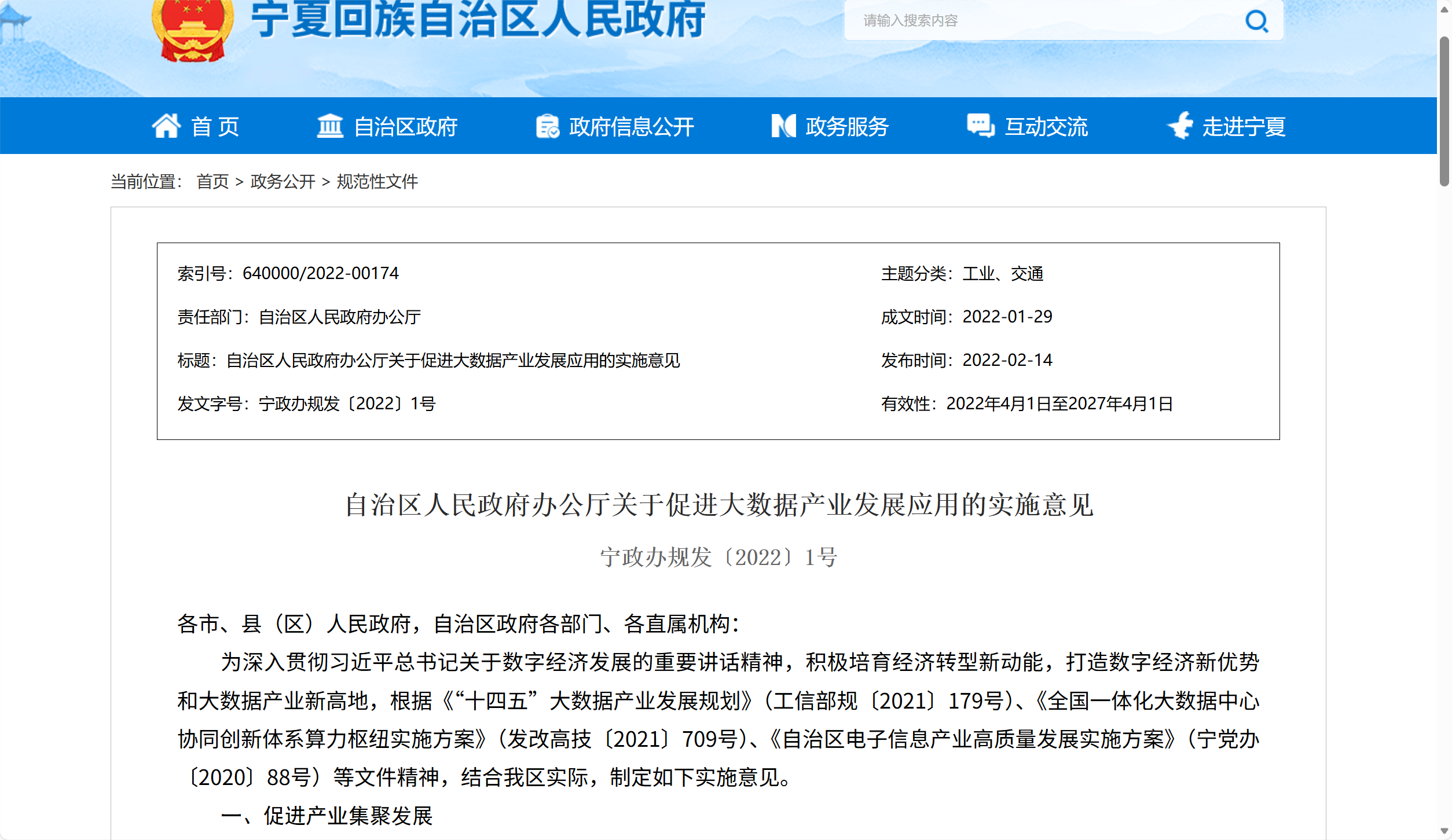This screenshot has width=1452, height=840.
Task: Open 规范性文件 breadcrumb link
Action: (x=377, y=182)
